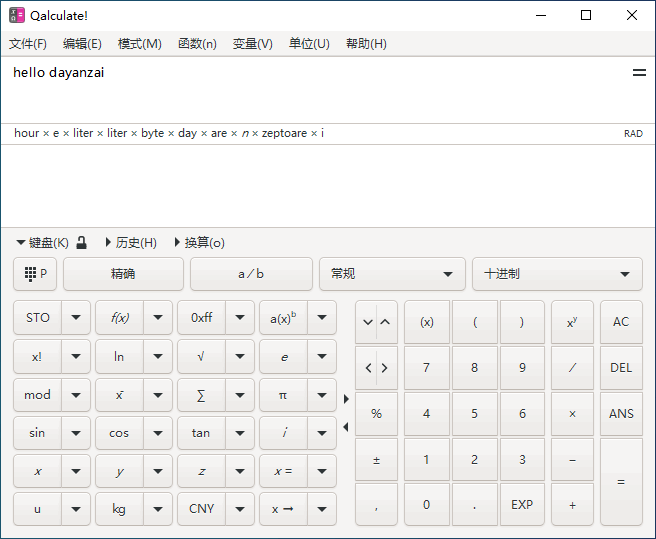Click the (x) smart parentheses key
Image resolution: width=656 pixels, height=539 pixels.
coord(427,322)
